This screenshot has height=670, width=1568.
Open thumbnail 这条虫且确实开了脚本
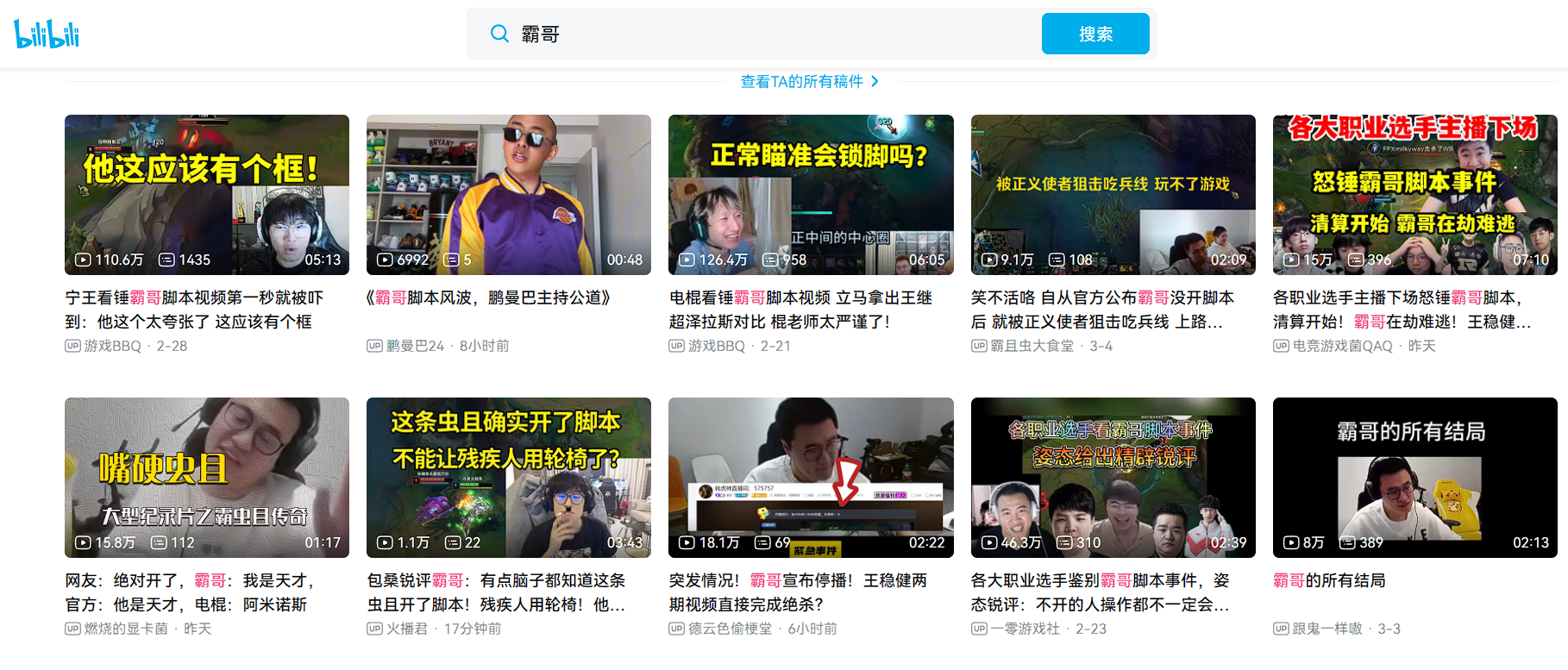[509, 478]
